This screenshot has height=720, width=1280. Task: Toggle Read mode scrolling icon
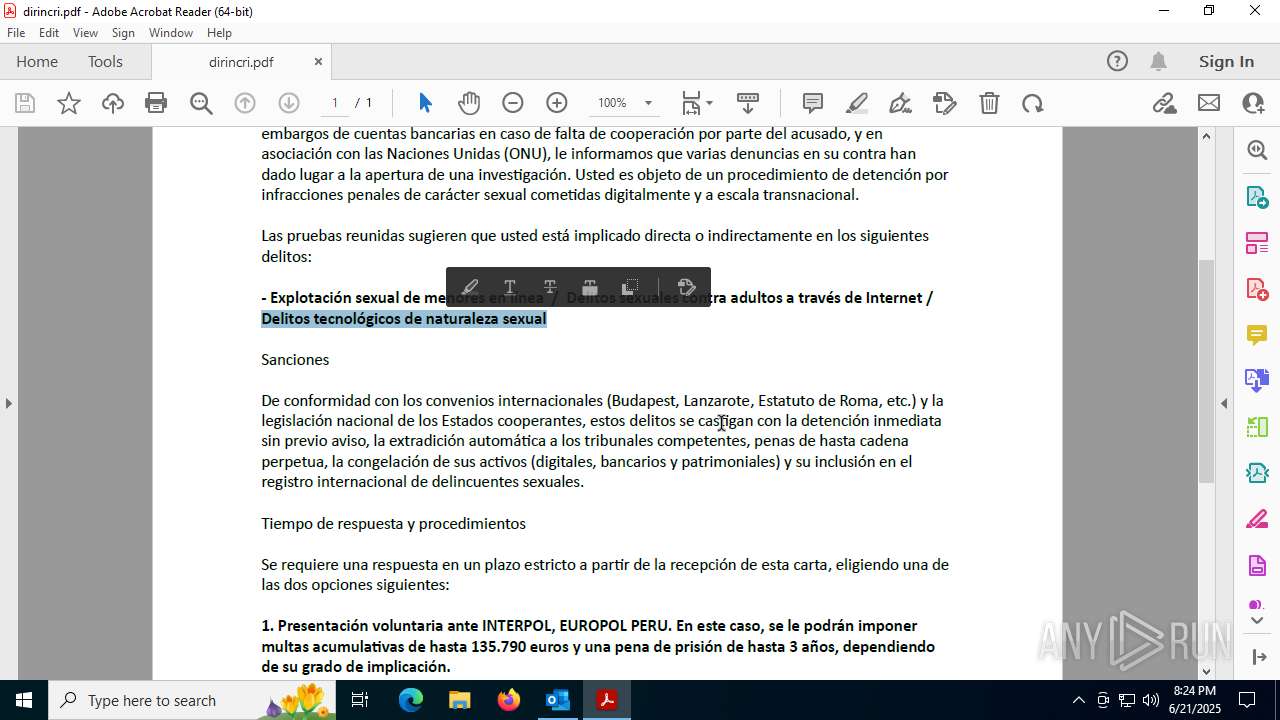click(748, 103)
